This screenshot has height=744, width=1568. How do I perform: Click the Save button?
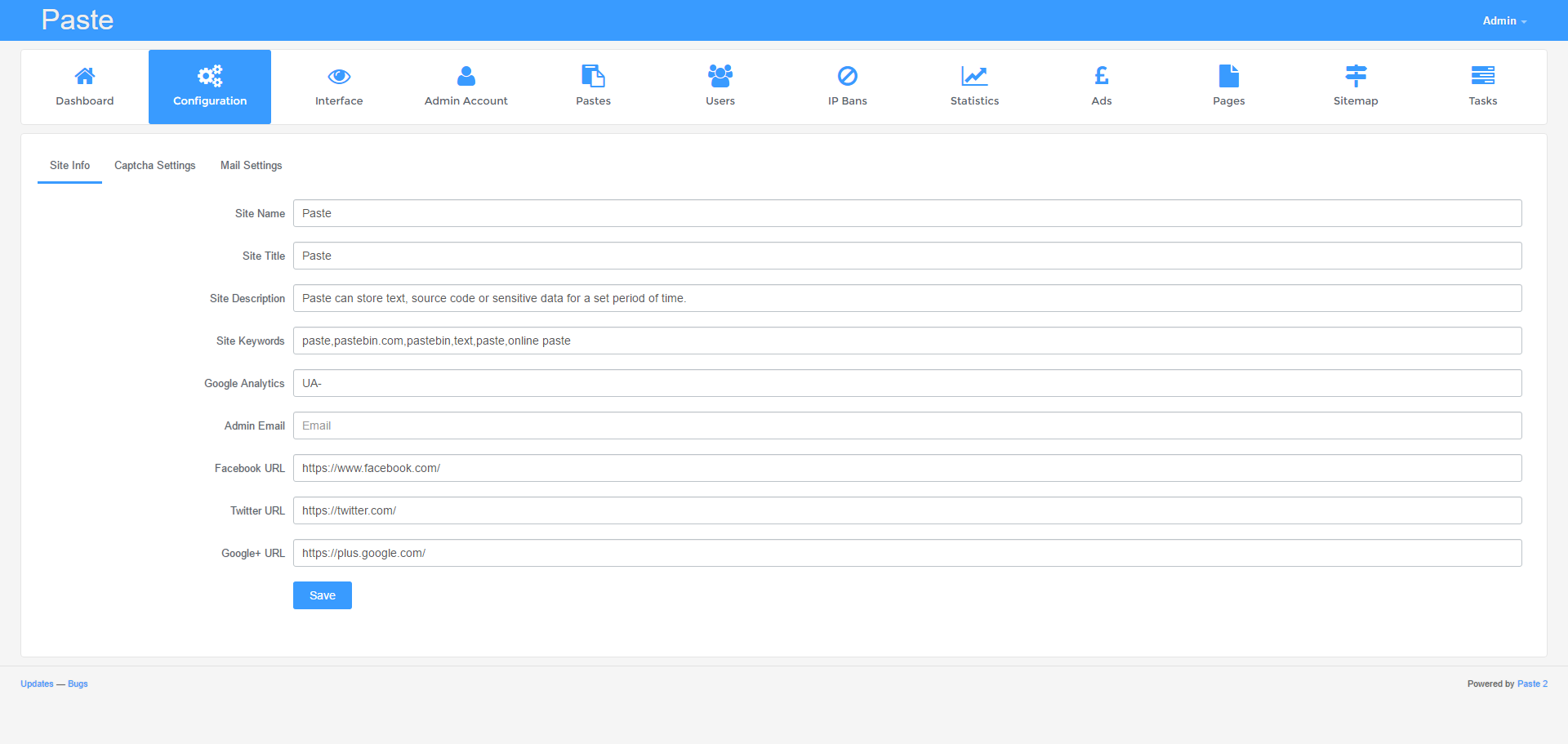click(322, 595)
